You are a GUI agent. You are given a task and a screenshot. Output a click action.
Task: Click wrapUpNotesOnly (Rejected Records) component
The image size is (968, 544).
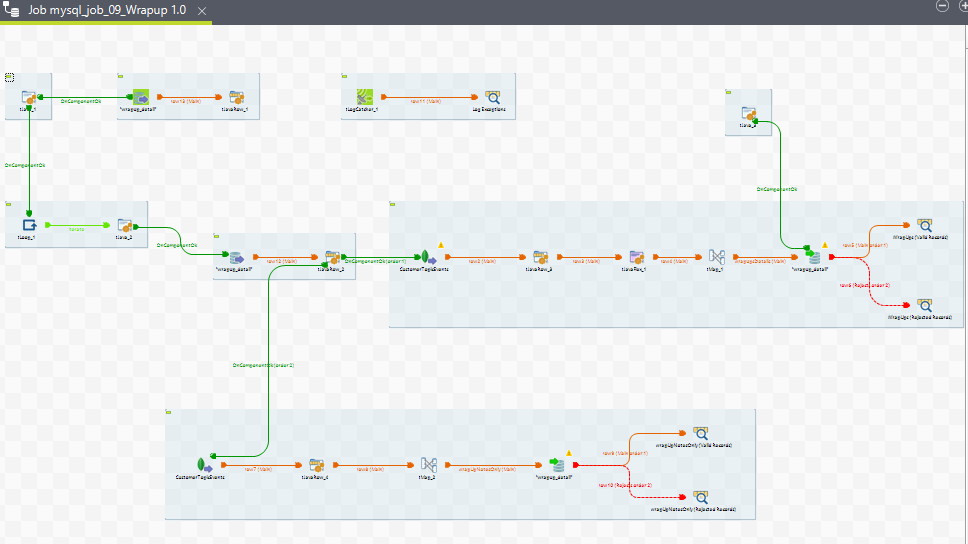click(701, 497)
